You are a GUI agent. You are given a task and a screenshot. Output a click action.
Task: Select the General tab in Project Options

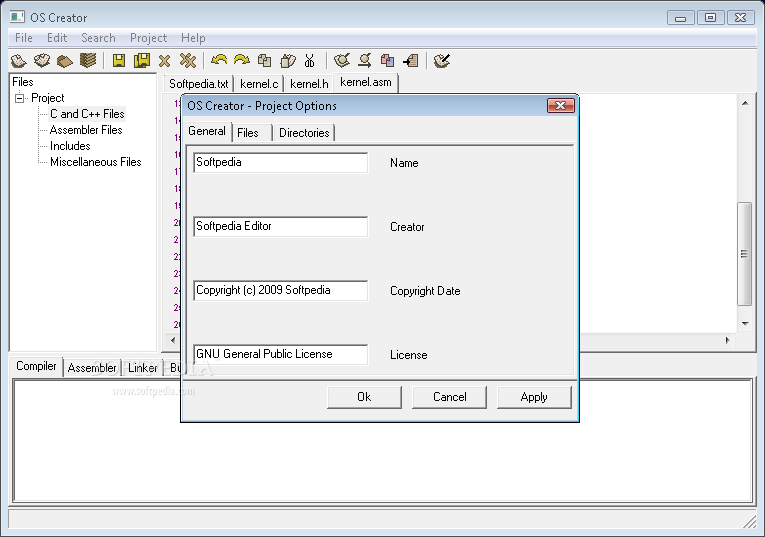click(x=207, y=131)
